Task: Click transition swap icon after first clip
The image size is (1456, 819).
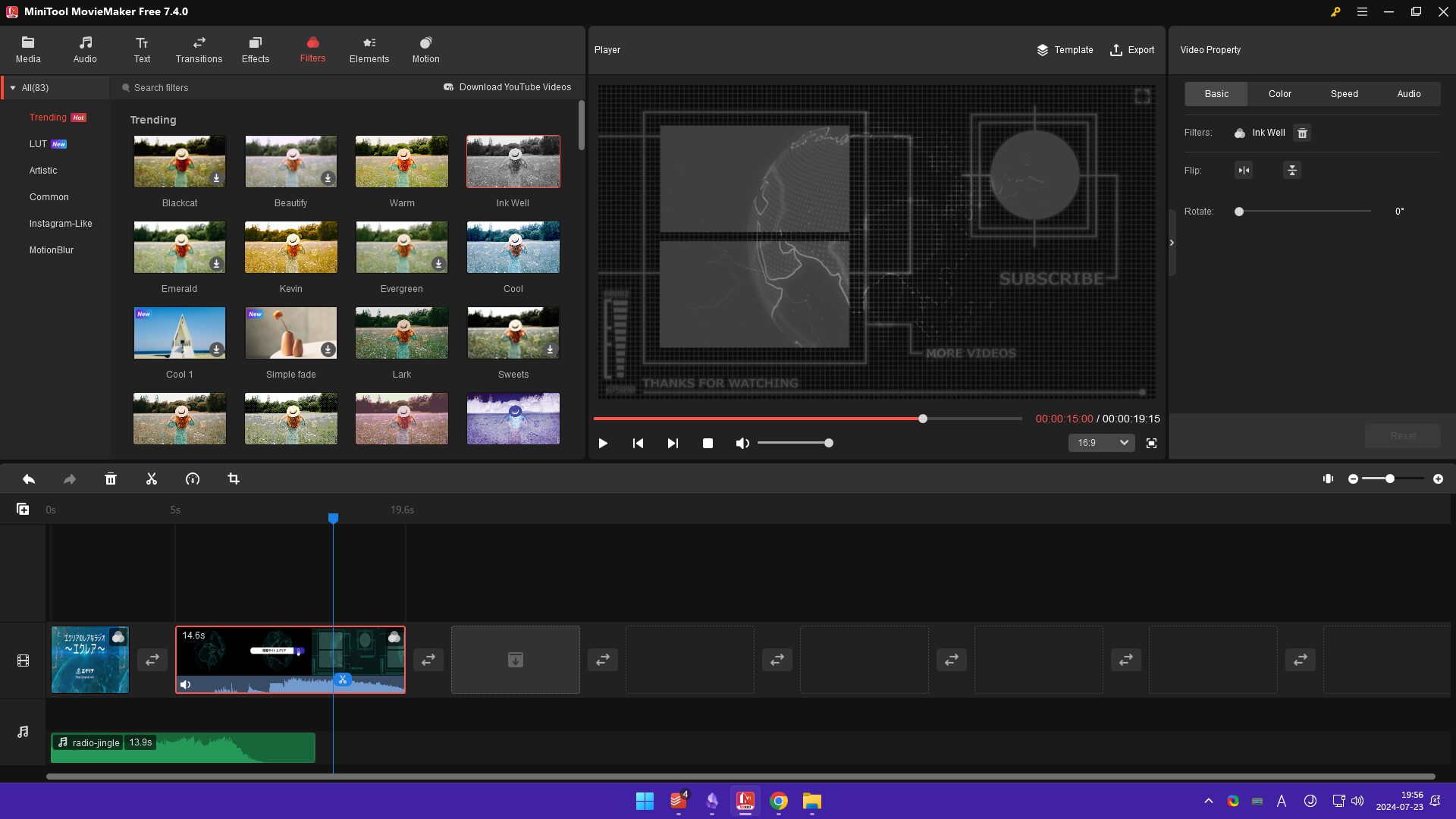Action: 152,660
